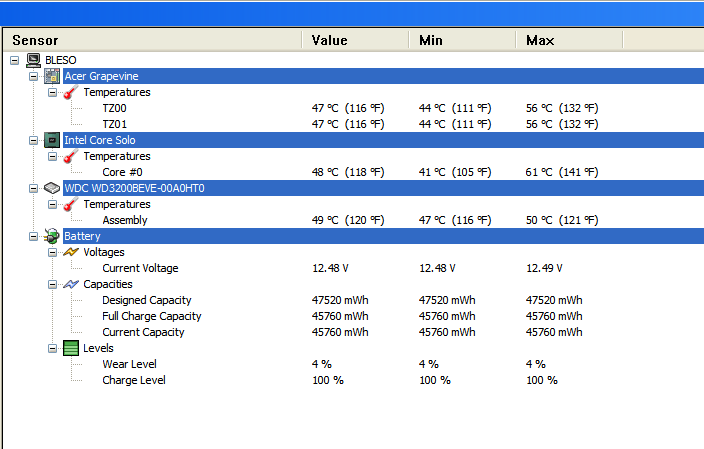Click the Voltages waveform icon
This screenshot has width=704, height=449.
point(71,252)
